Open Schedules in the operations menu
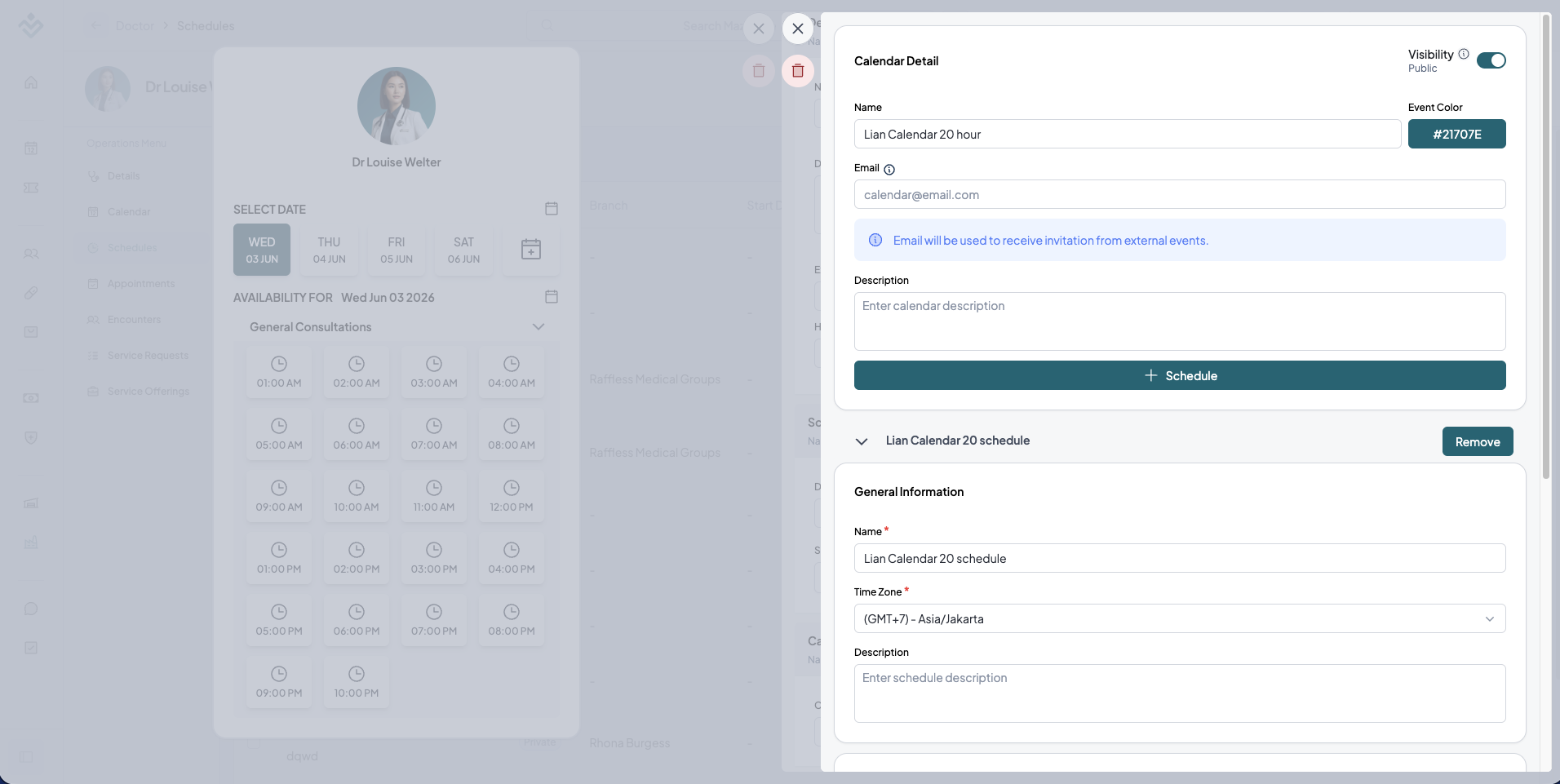 pos(132,248)
